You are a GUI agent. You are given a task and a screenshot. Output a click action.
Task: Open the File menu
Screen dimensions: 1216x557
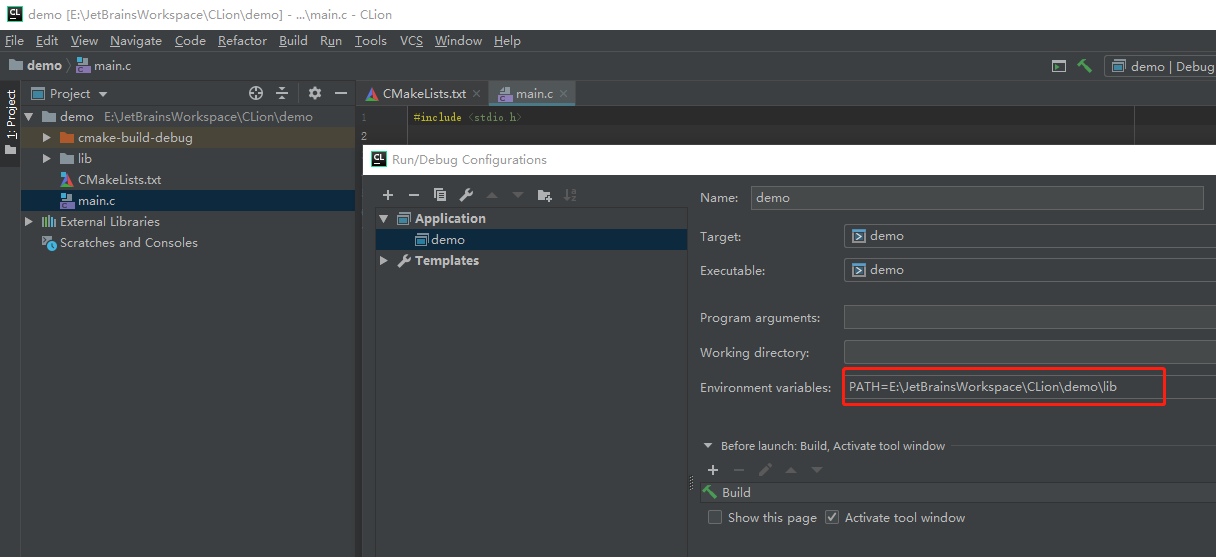(x=14, y=41)
